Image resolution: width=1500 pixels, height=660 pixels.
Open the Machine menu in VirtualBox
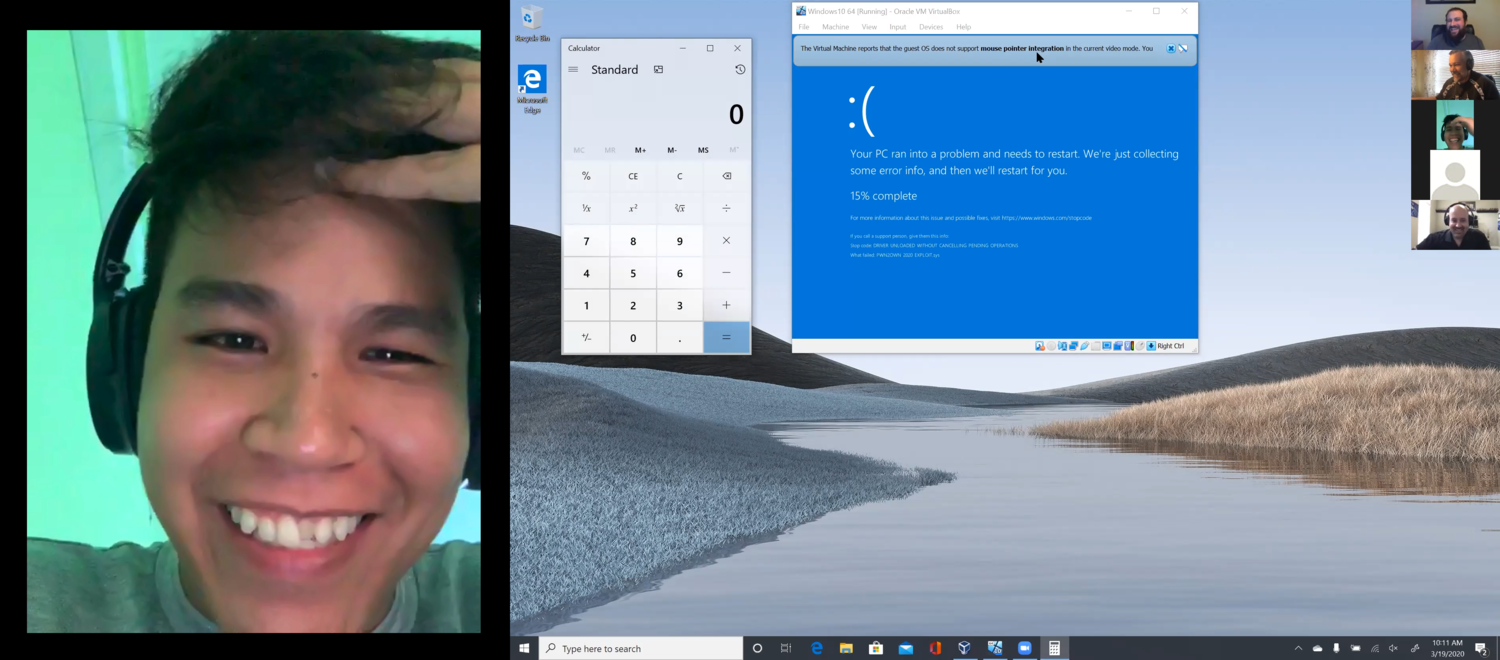coord(835,27)
